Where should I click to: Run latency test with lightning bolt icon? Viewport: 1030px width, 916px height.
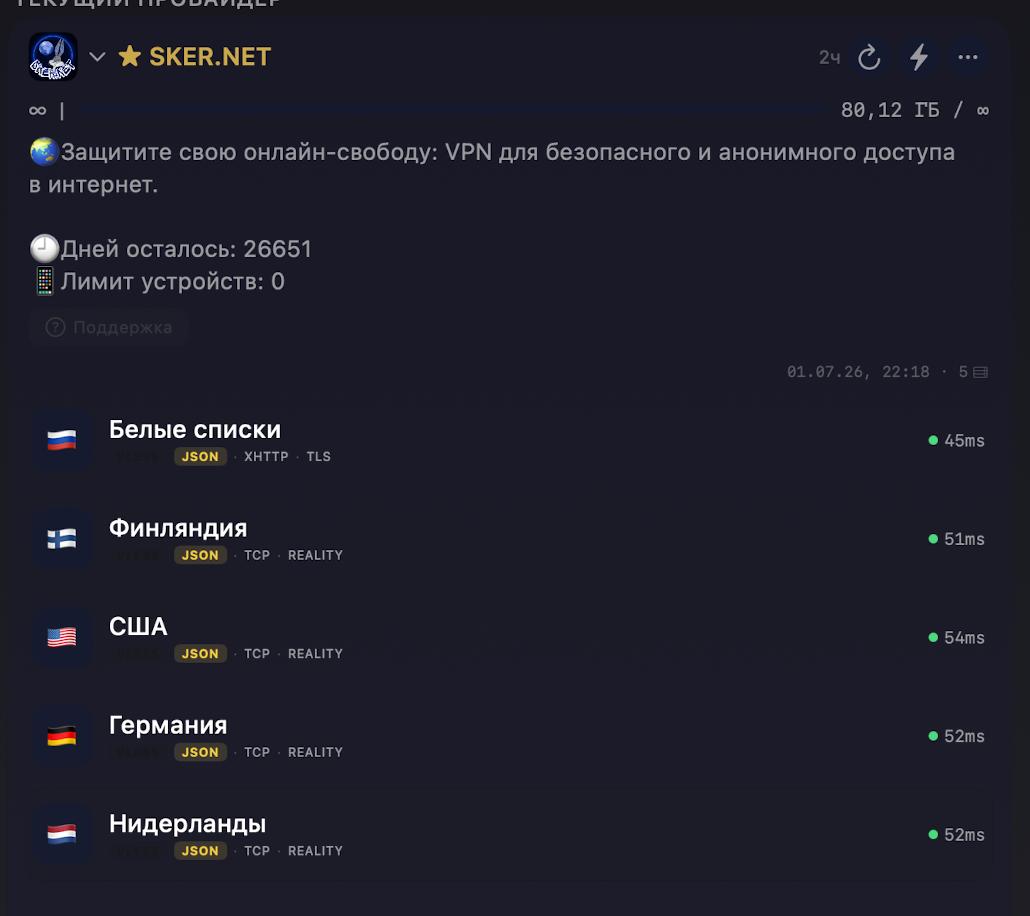[918, 57]
